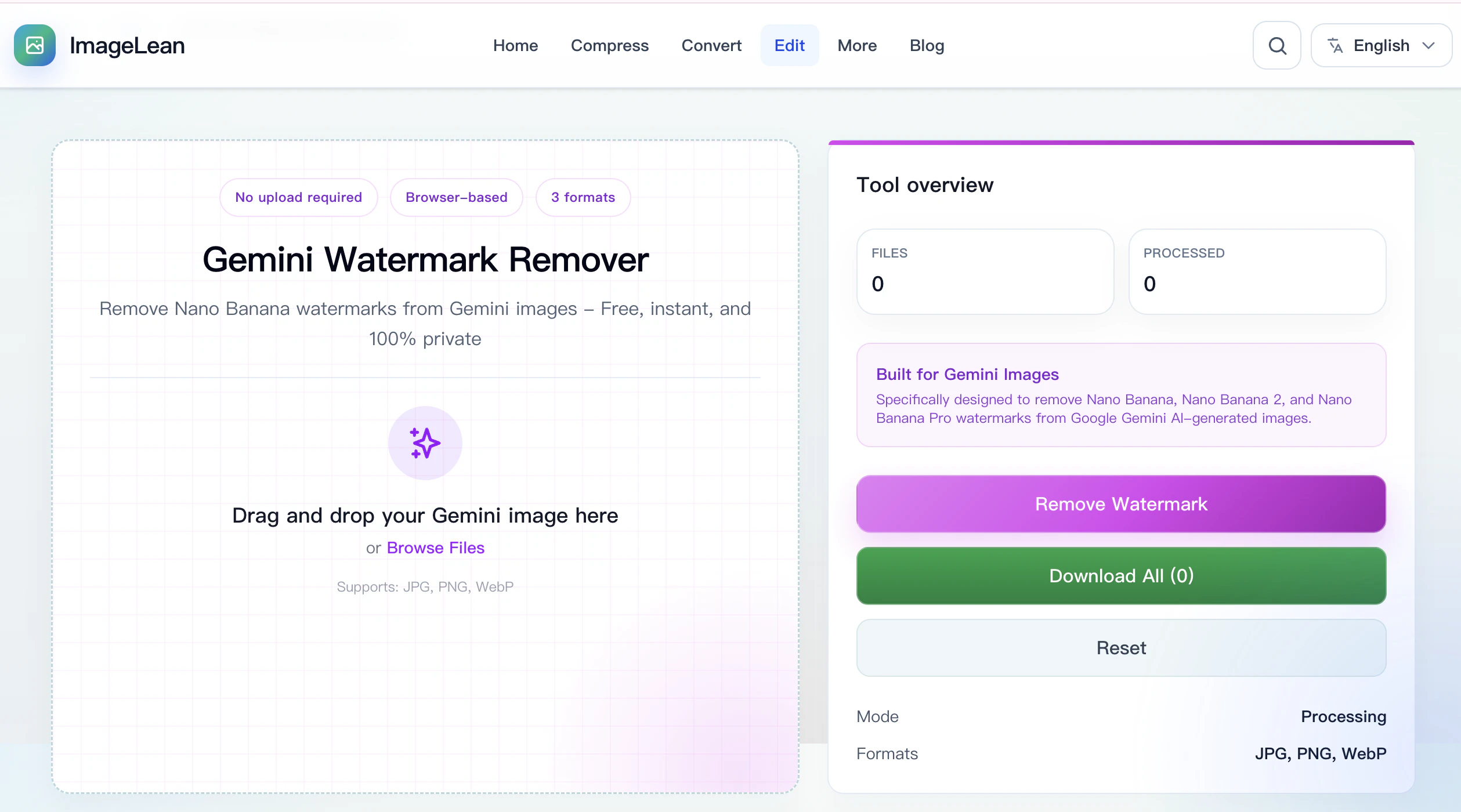The image size is (1461, 812).
Task: Click the ImageLean logo icon
Action: (35, 45)
